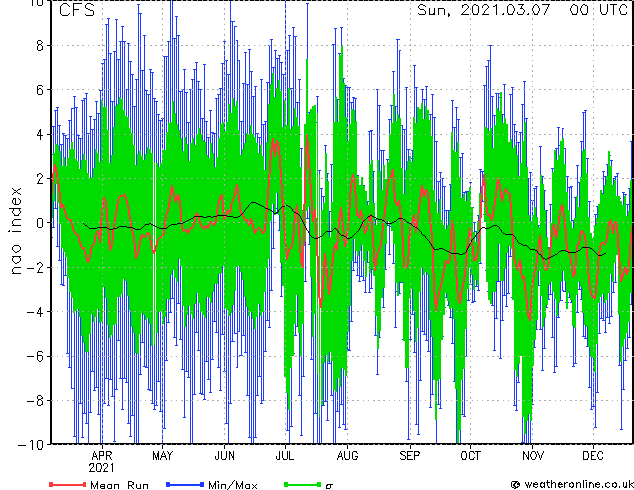The image size is (634, 490).
Task: Click the SEP month label
Action: pos(410,456)
